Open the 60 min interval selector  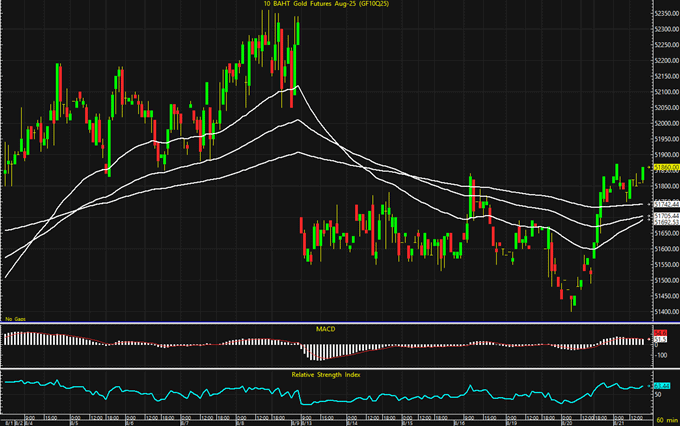(x=663, y=420)
